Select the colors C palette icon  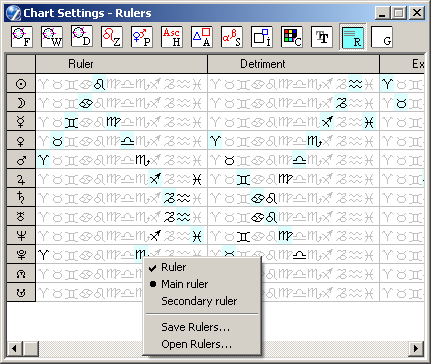tap(292, 37)
